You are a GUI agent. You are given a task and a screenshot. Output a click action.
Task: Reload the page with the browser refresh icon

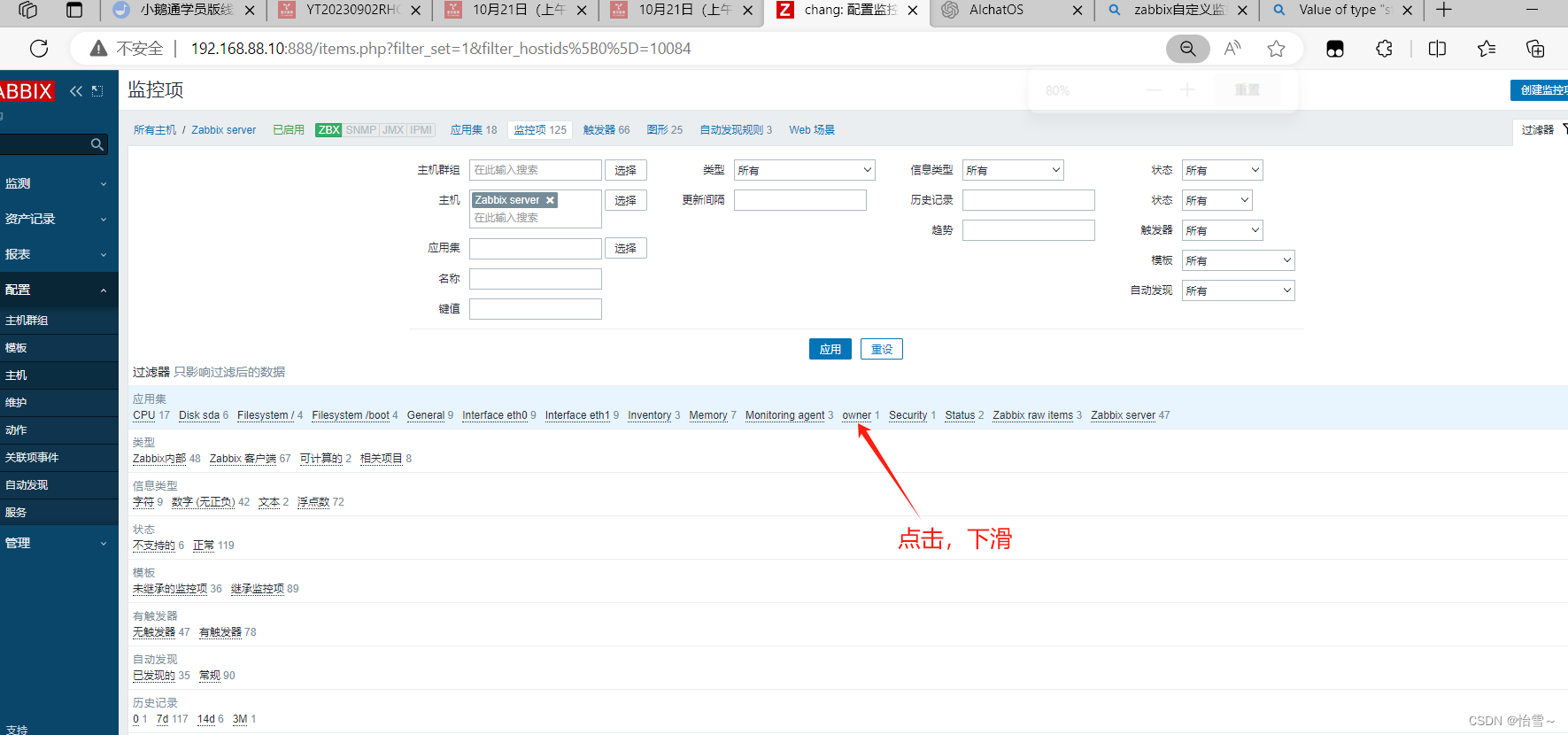[x=39, y=49]
